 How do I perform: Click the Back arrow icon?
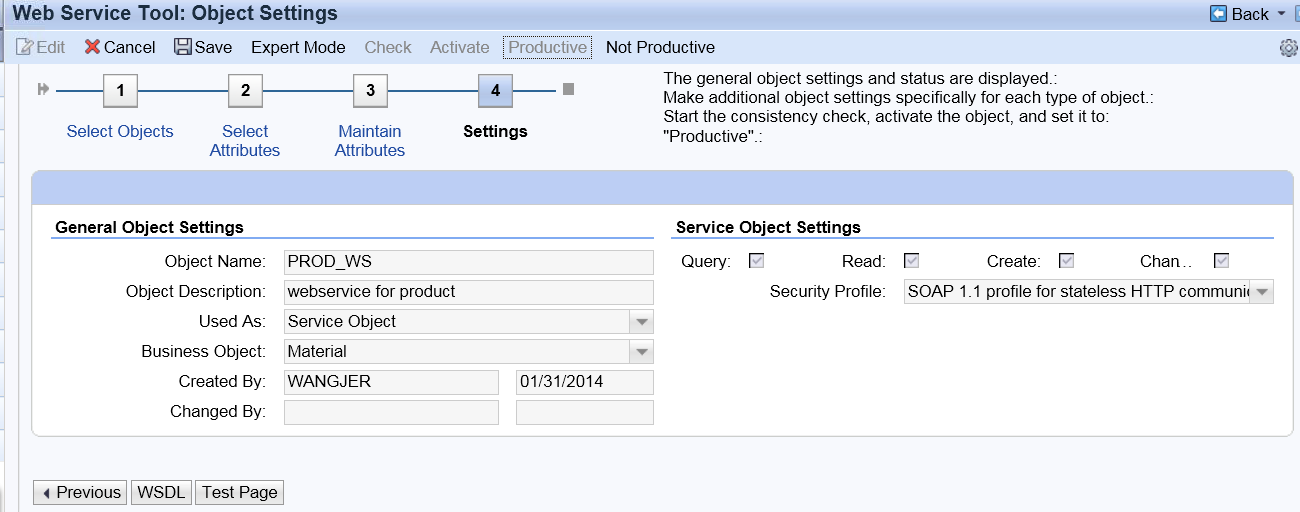point(1218,14)
